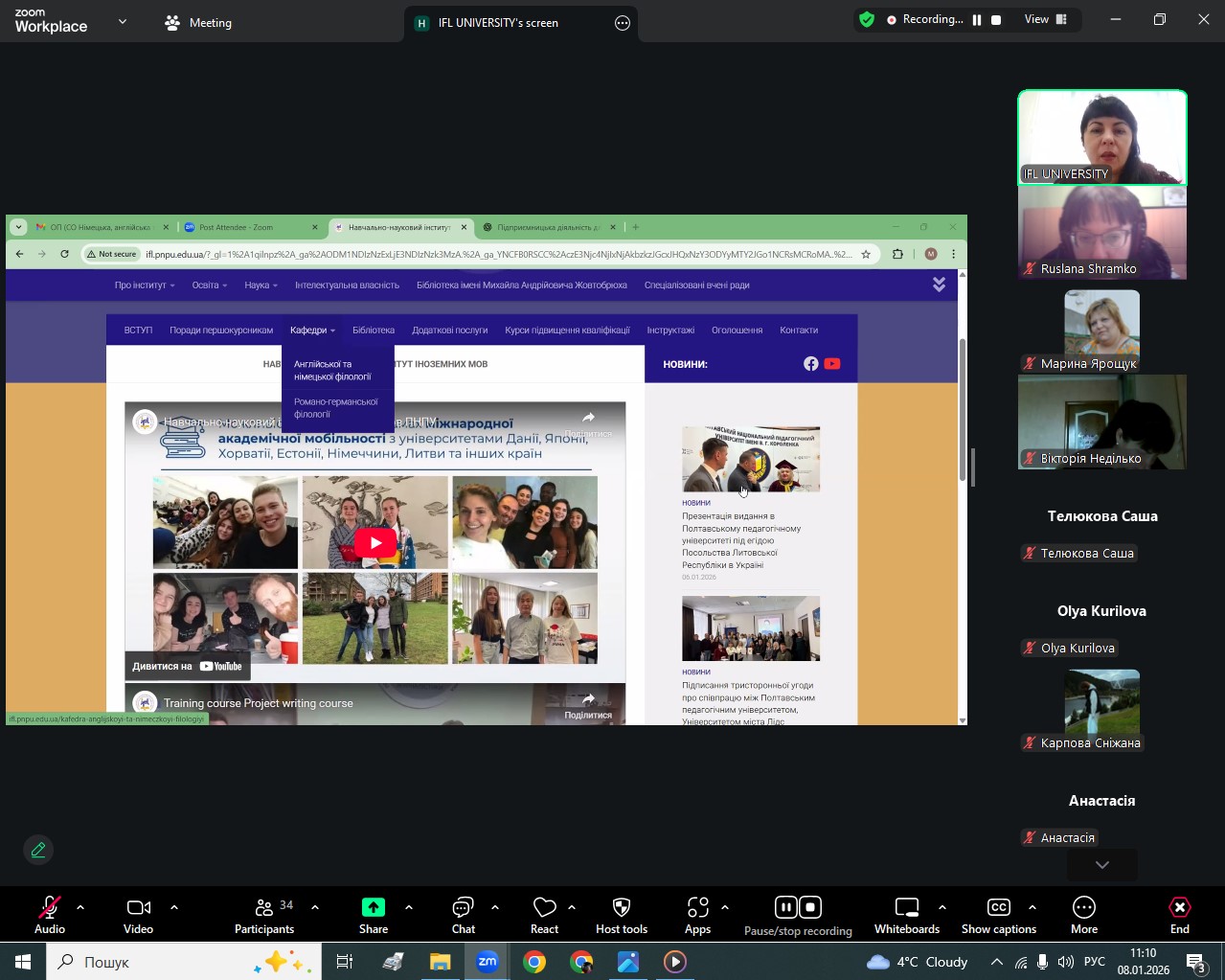Open the React emoji menu

coord(544,915)
